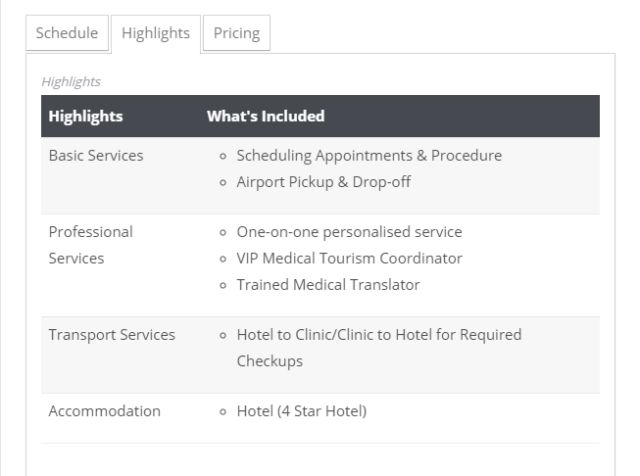
Task: Click the Highlights column header
Action: click(x=86, y=116)
